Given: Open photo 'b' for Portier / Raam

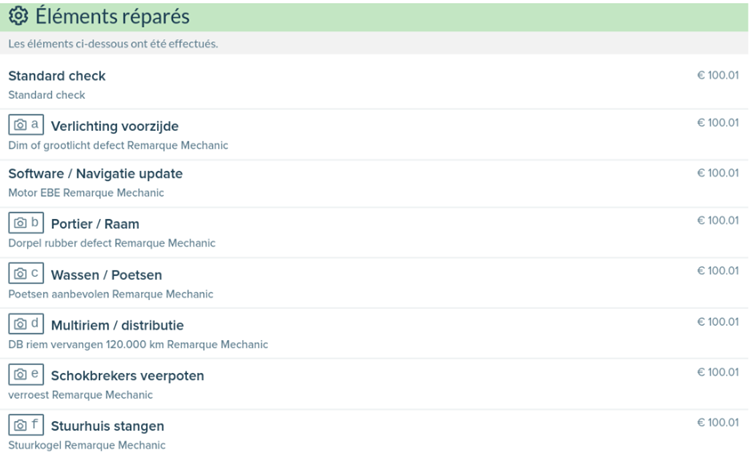Looking at the screenshot, I should [26, 223].
